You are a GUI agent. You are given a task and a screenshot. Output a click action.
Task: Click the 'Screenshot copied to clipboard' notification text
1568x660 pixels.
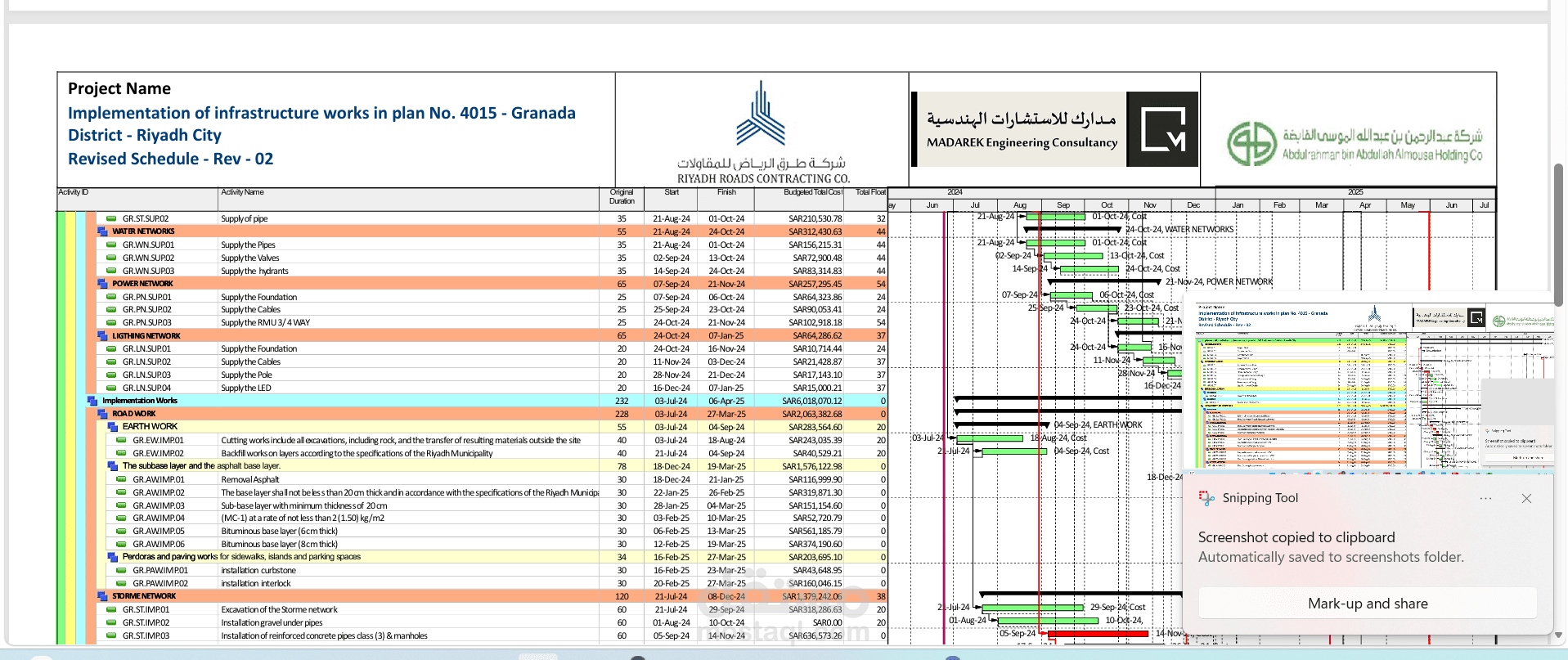1296,537
